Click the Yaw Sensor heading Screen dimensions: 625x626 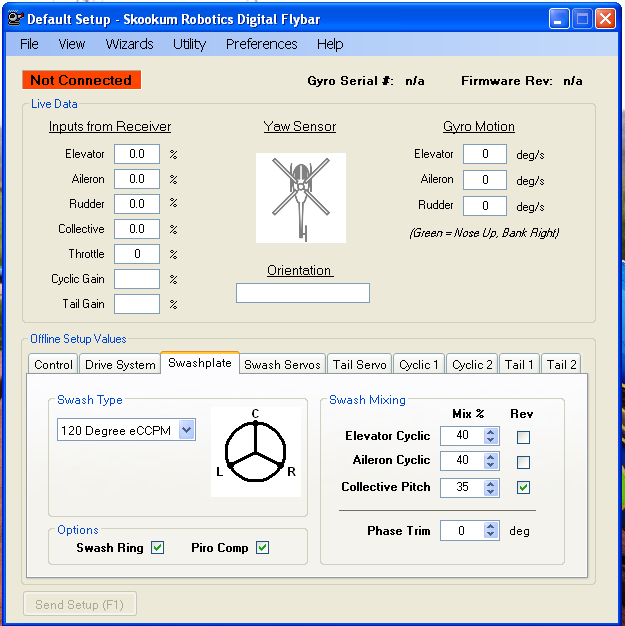(x=300, y=127)
